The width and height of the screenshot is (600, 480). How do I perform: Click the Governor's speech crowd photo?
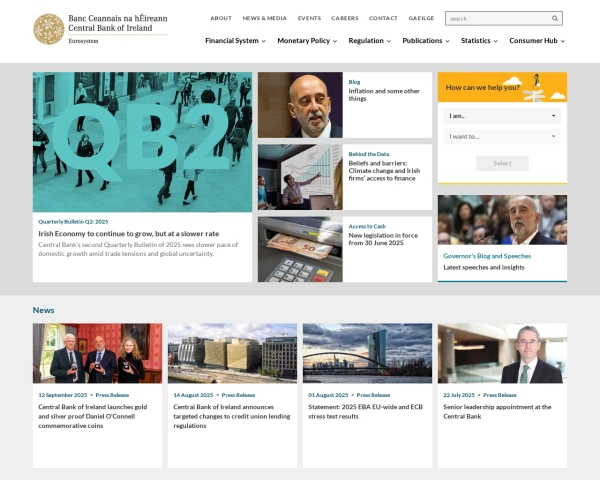pyautogui.click(x=502, y=220)
